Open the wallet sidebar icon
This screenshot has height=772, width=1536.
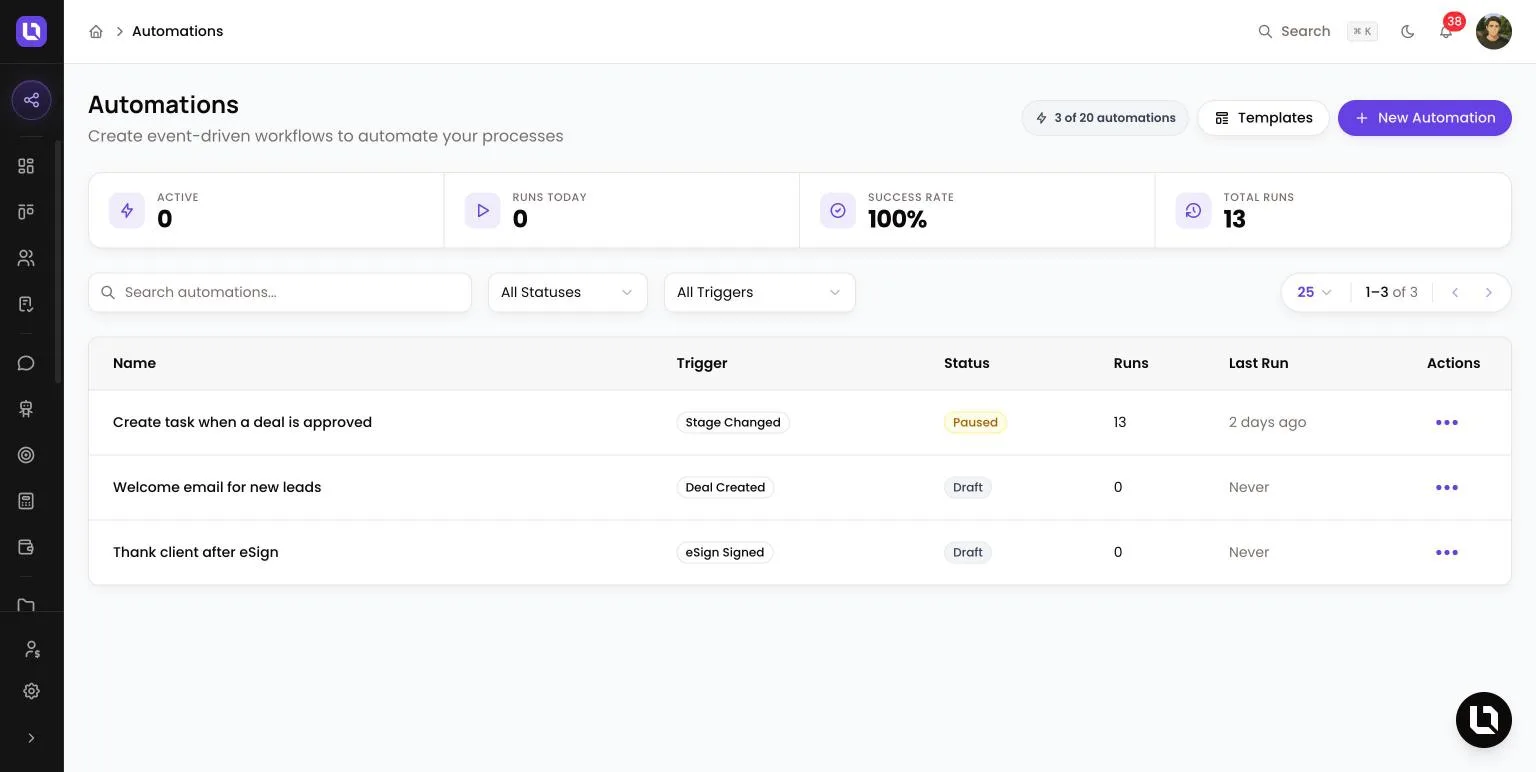point(26,547)
